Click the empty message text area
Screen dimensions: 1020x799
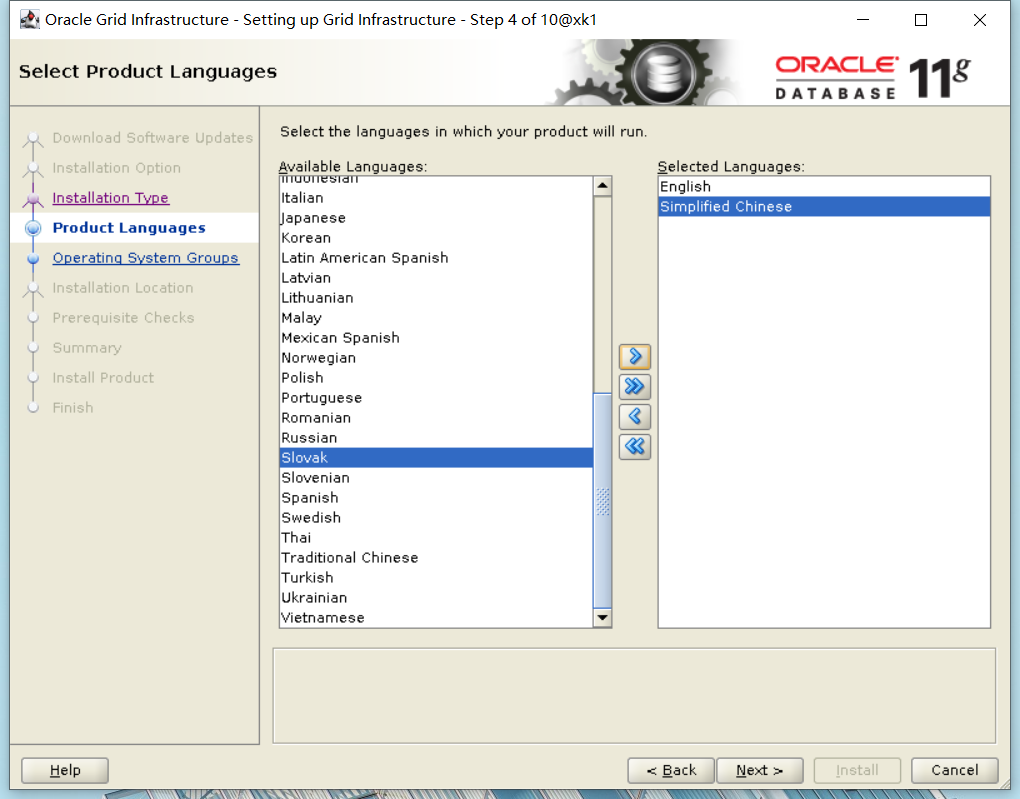click(x=634, y=696)
